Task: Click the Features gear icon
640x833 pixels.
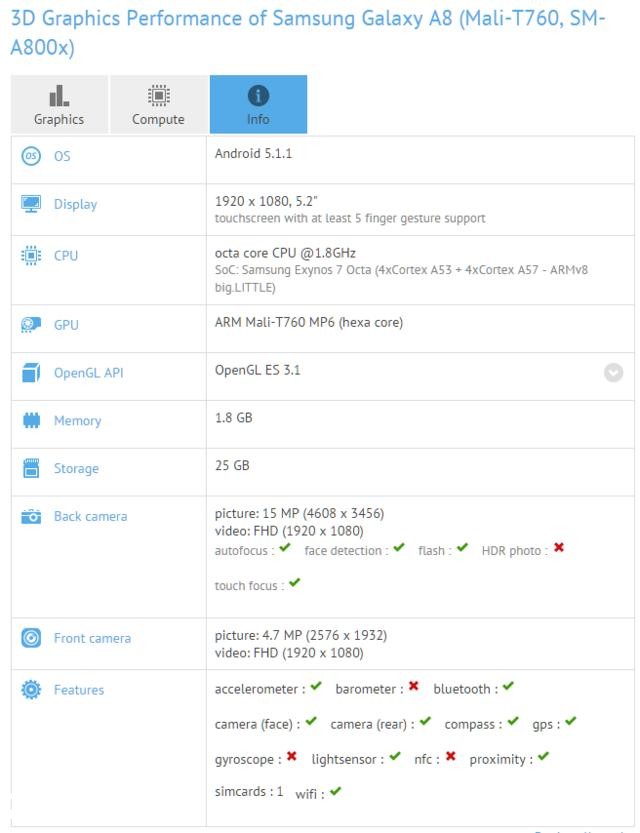Action: pos(31,690)
